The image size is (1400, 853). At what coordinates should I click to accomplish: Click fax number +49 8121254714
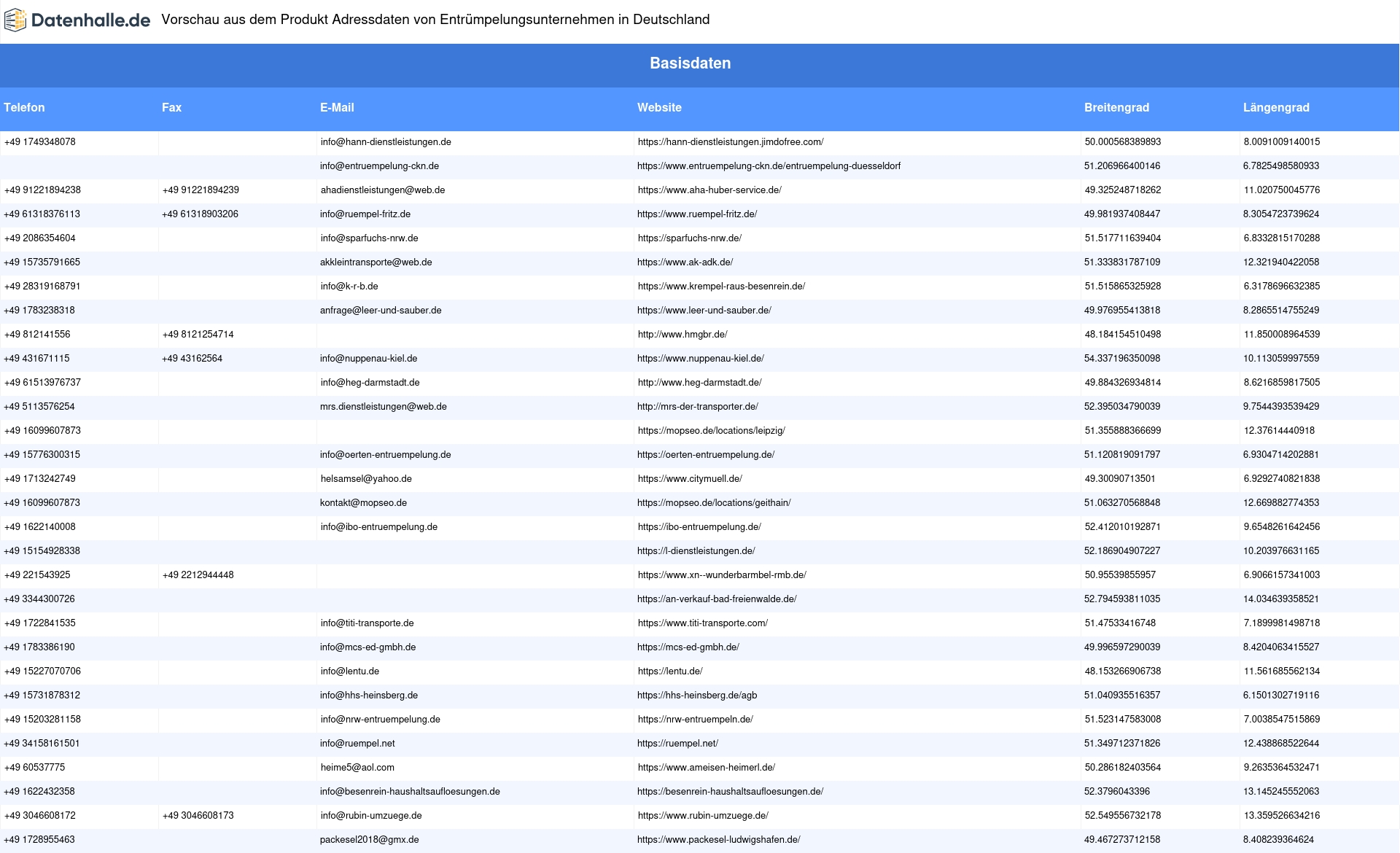(x=198, y=335)
